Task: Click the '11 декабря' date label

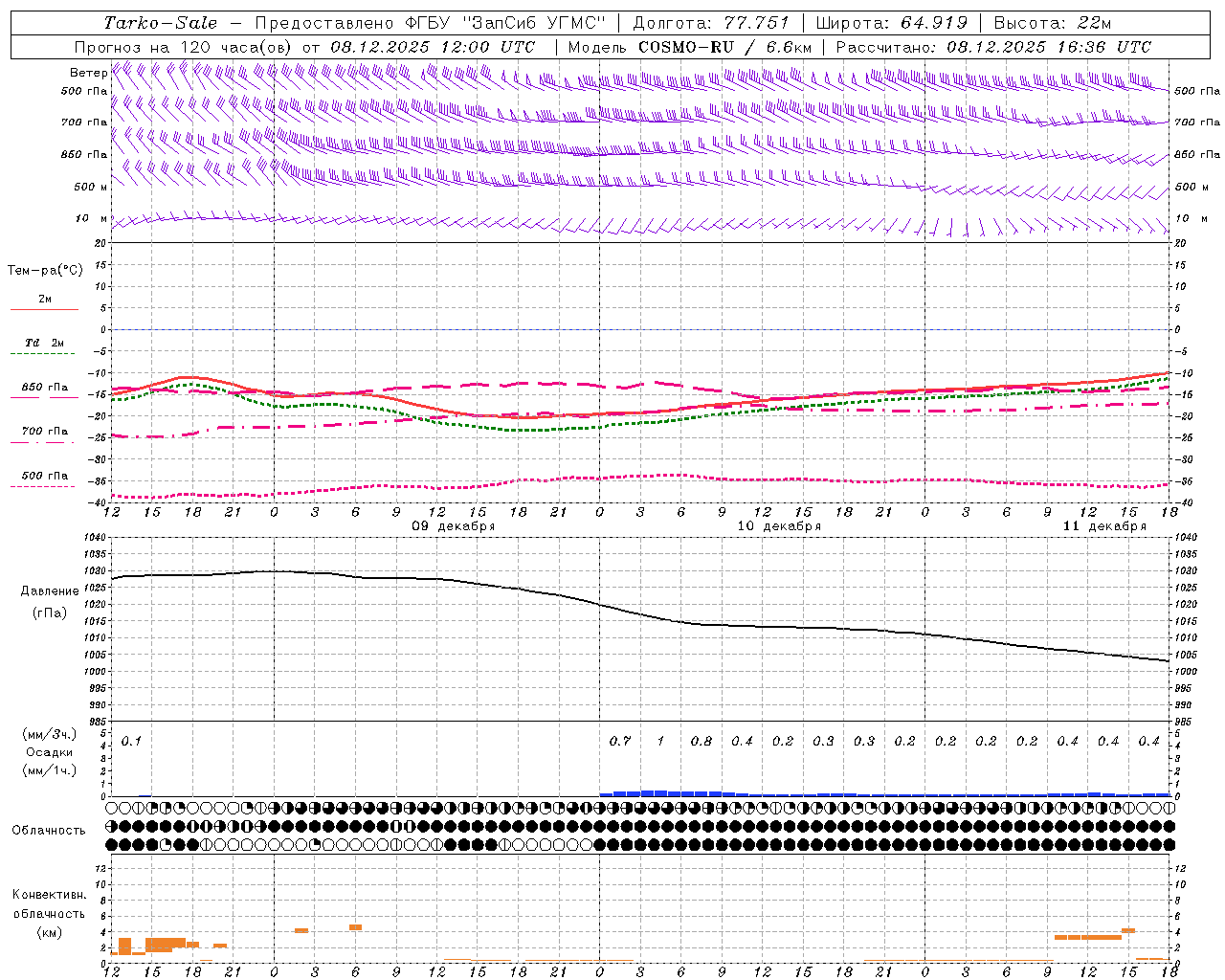Action: [x=1104, y=526]
